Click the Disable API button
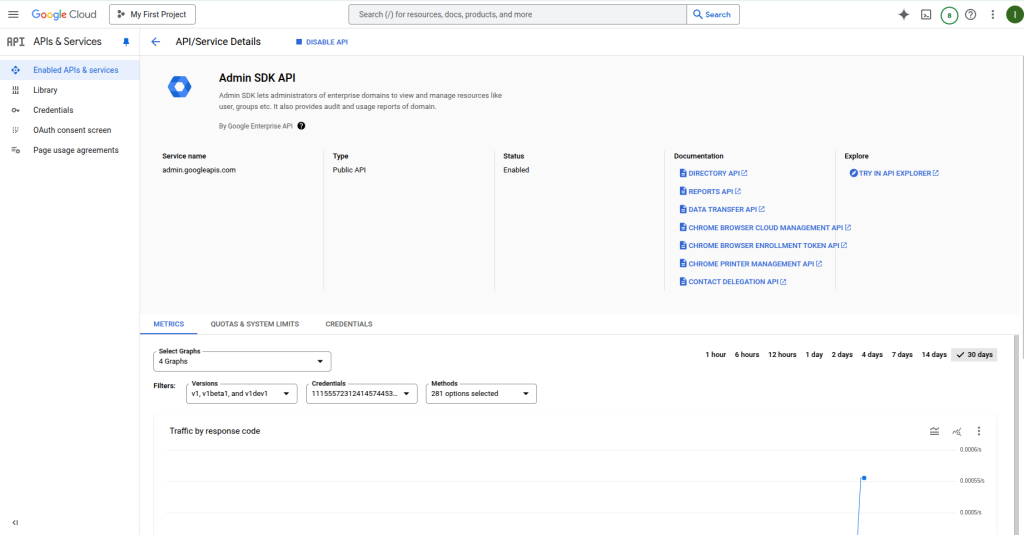 coord(321,42)
